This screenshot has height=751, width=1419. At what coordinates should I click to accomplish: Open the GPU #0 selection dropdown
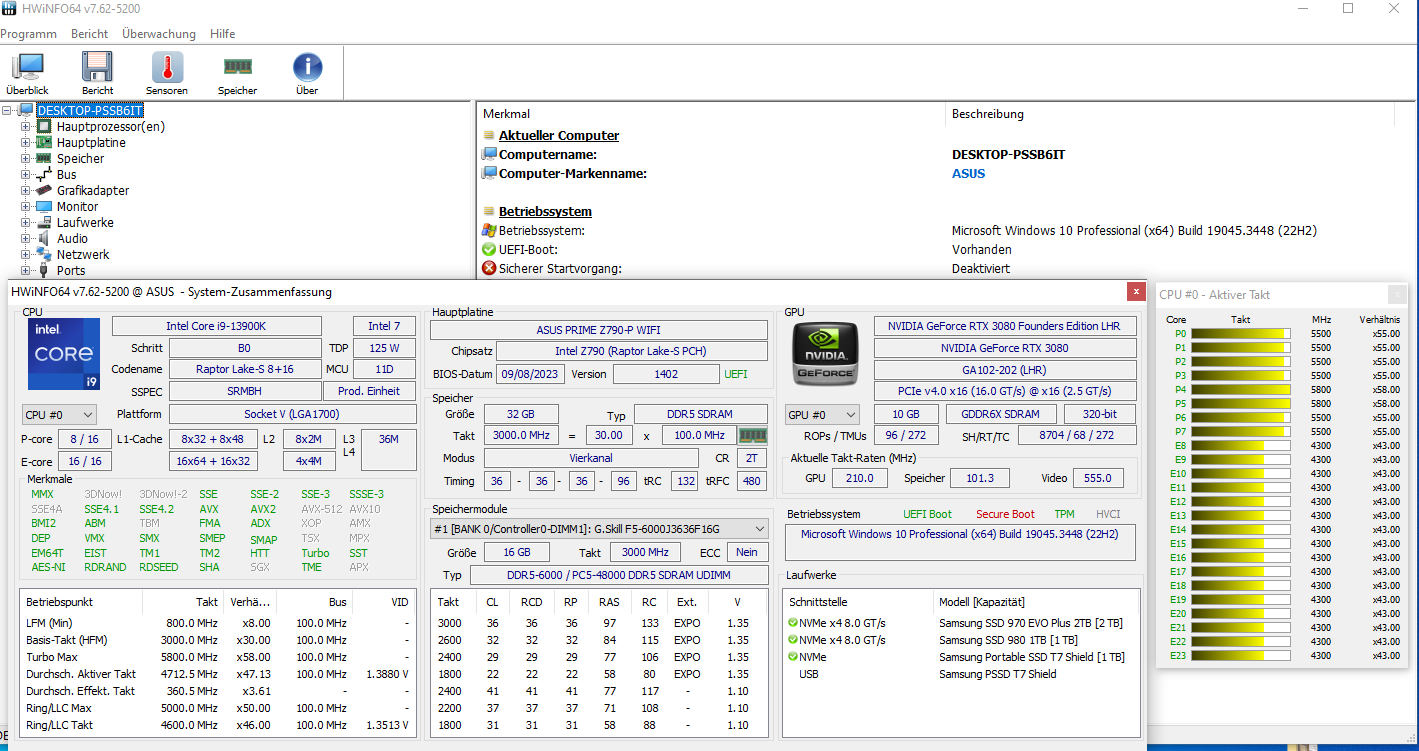click(824, 414)
